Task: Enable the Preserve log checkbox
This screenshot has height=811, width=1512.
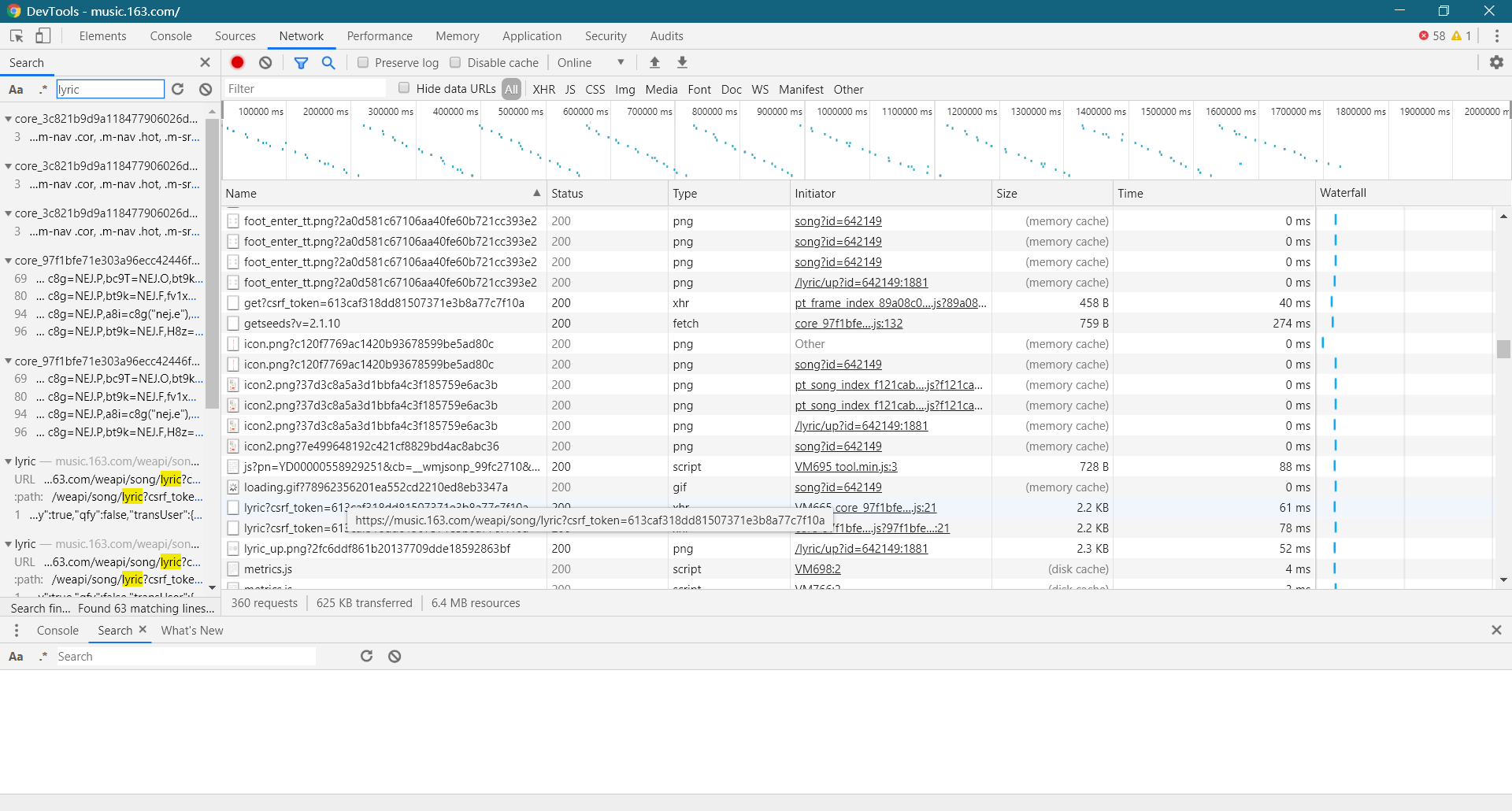Action: pos(363,62)
